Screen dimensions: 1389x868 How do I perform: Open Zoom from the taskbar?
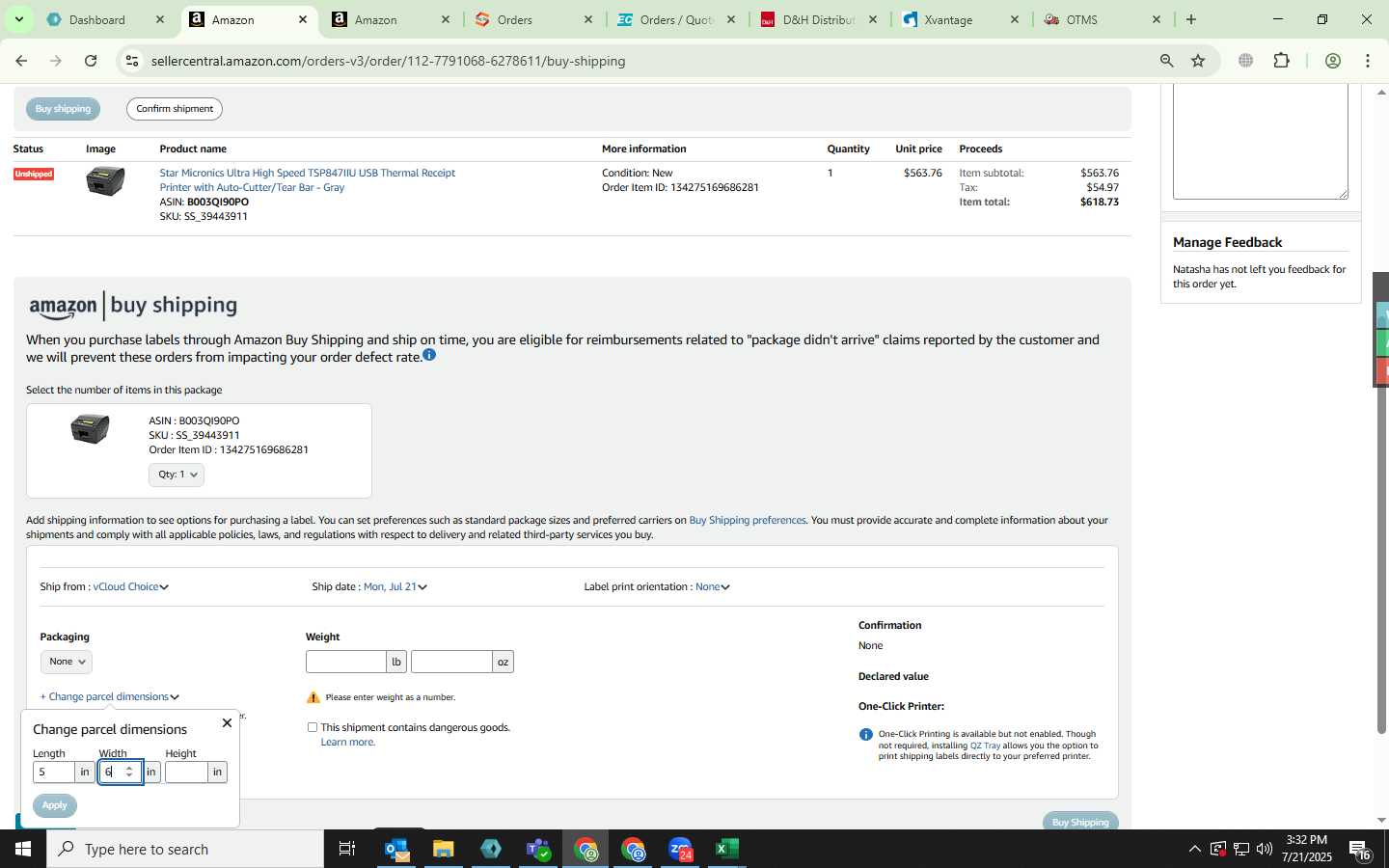(x=680, y=849)
